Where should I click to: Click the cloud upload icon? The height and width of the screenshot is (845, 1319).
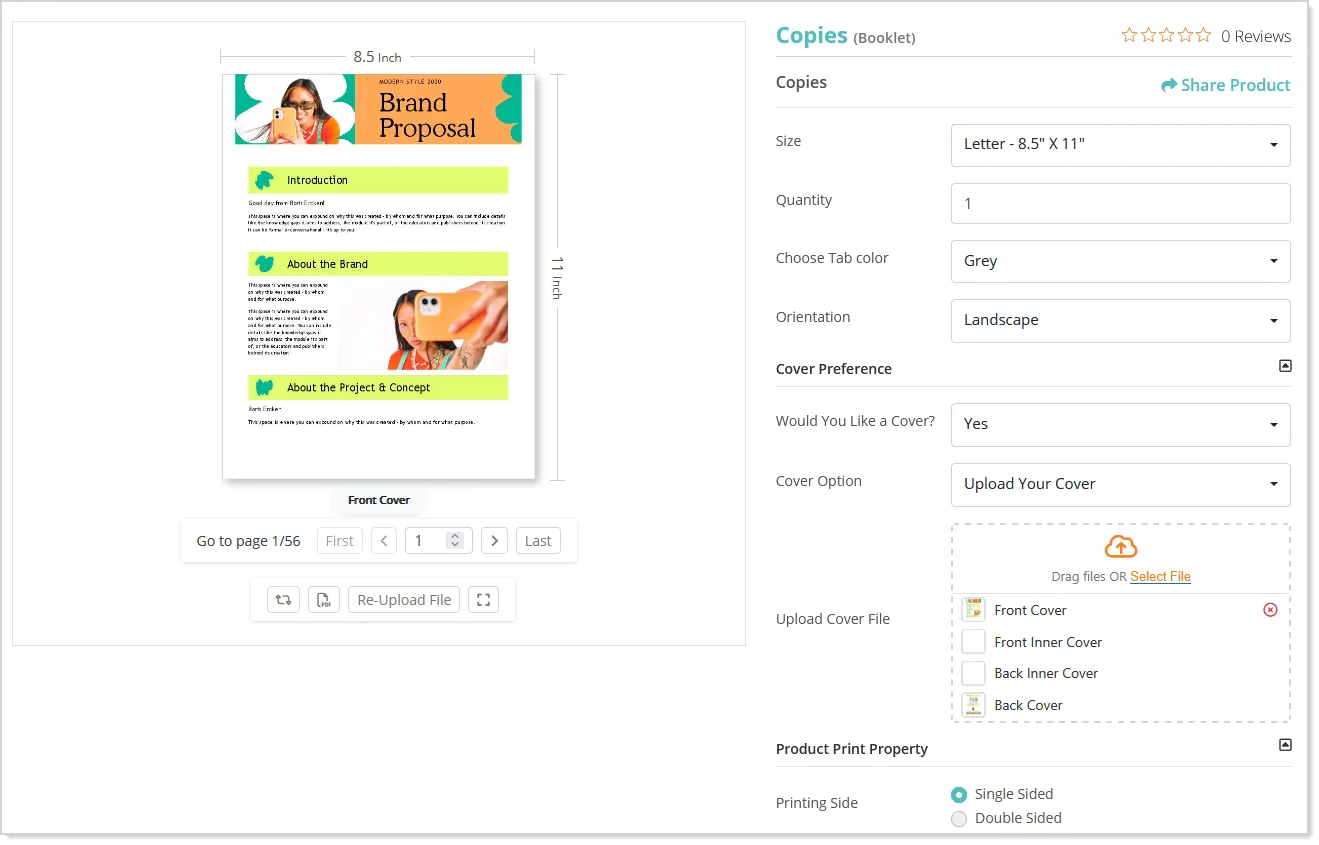[1121, 547]
